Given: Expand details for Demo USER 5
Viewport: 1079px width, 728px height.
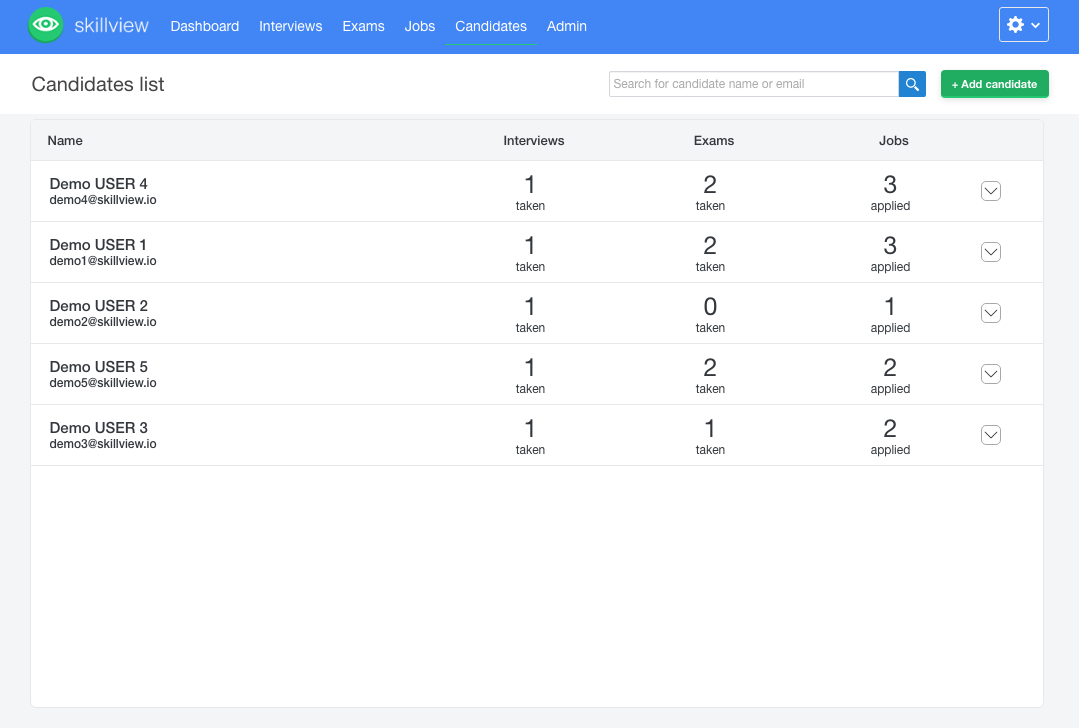Looking at the screenshot, I should pos(990,373).
